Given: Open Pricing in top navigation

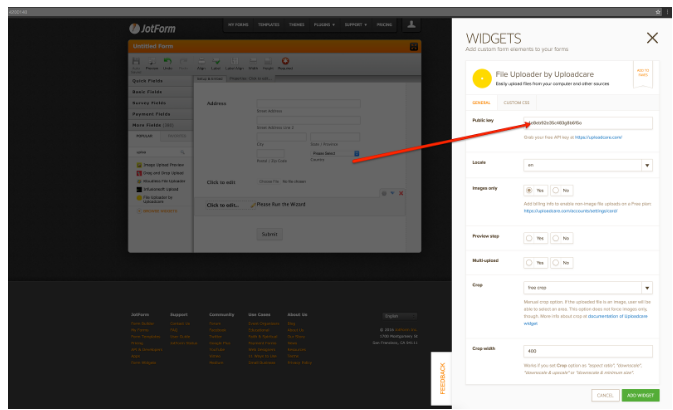Looking at the screenshot, I should pos(385,24).
